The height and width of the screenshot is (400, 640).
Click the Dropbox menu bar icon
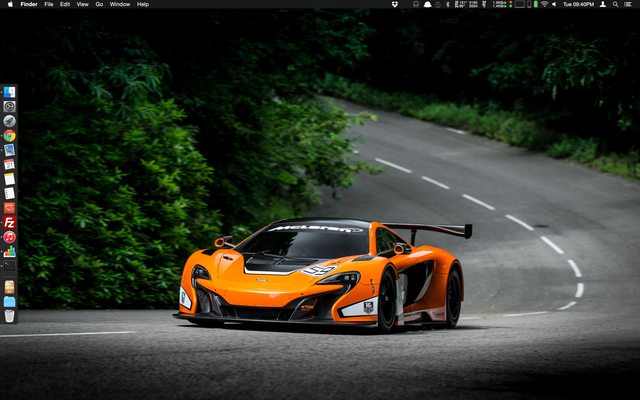tap(395, 4)
